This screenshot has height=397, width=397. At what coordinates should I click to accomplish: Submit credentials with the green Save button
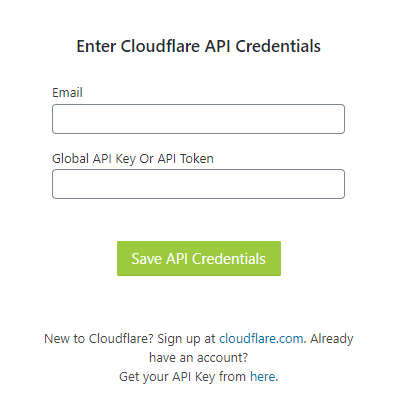tap(199, 259)
